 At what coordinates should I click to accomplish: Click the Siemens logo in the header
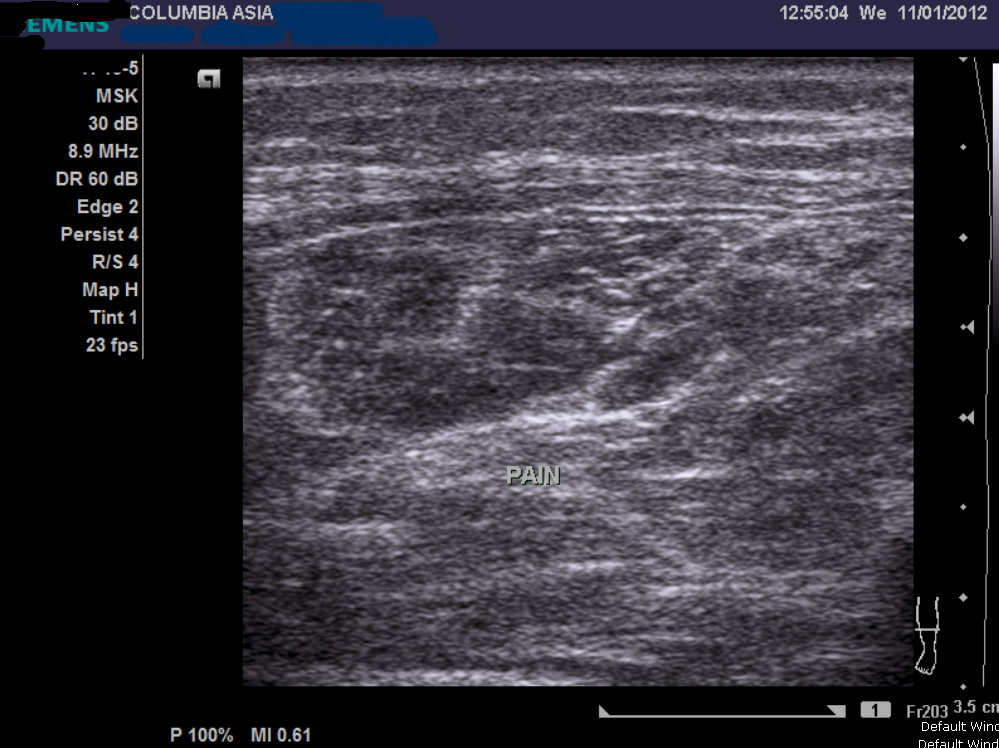pyautogui.click(x=66, y=25)
